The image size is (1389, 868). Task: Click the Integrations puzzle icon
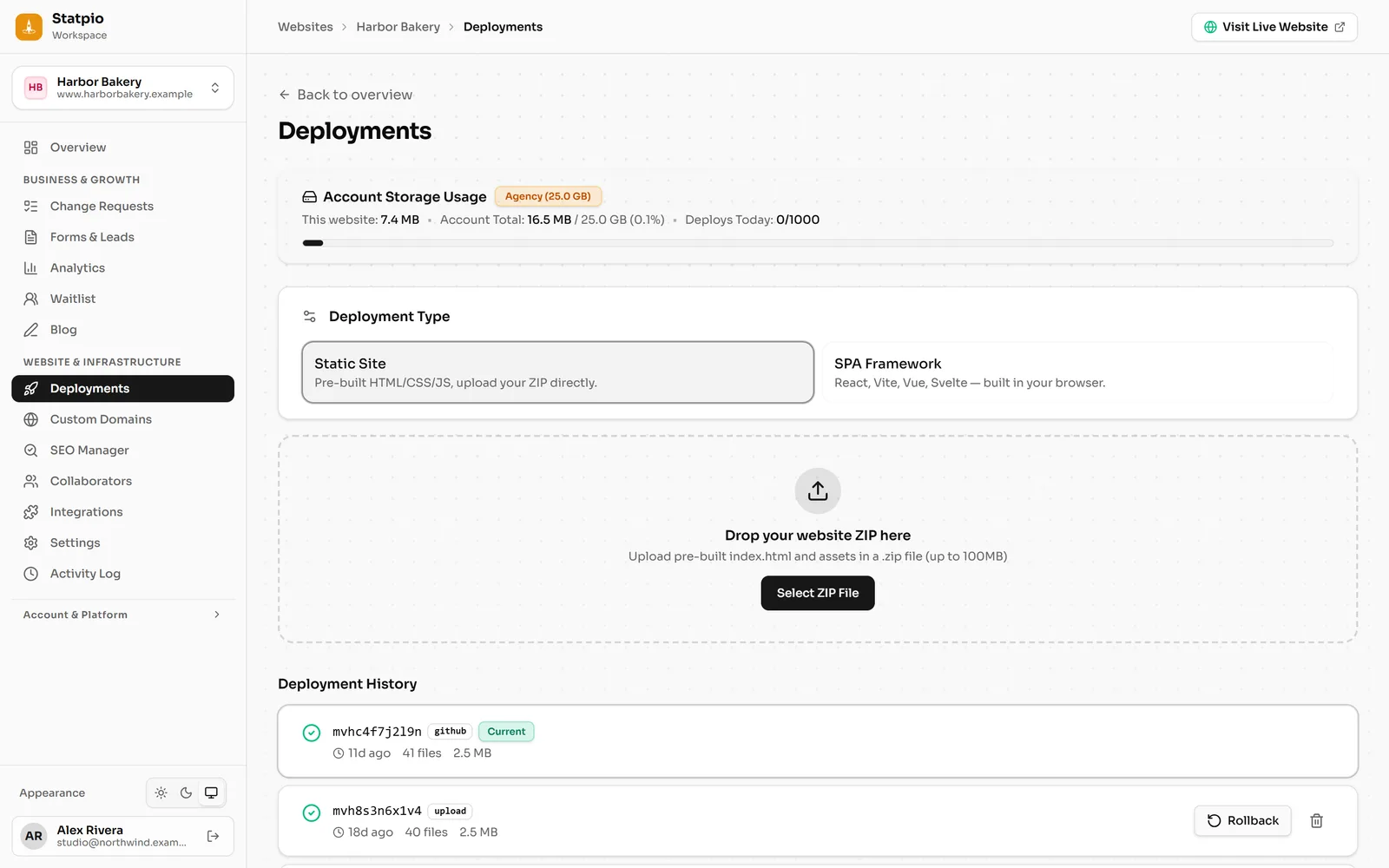(x=31, y=512)
